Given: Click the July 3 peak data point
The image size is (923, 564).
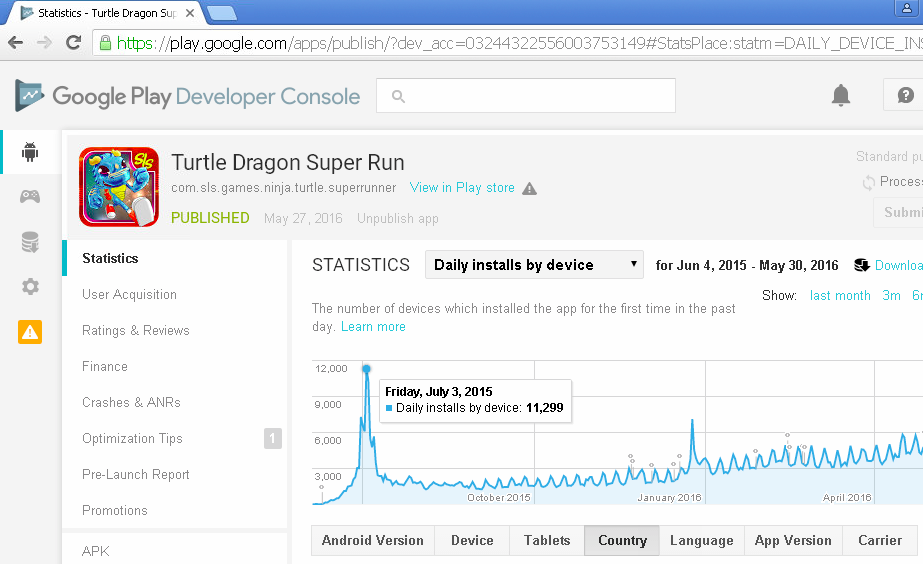Looking at the screenshot, I should coord(366,369).
